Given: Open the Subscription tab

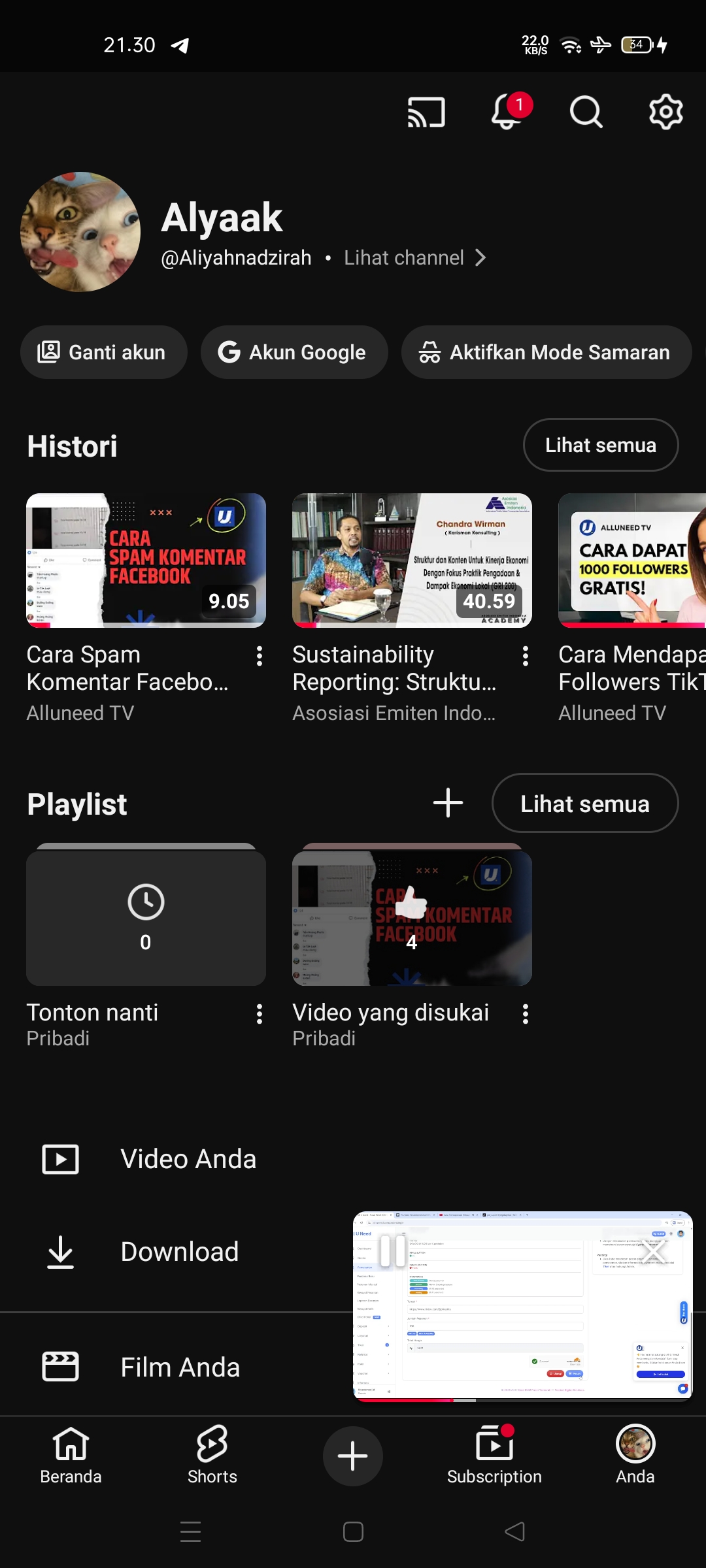Looking at the screenshot, I should [x=494, y=1454].
